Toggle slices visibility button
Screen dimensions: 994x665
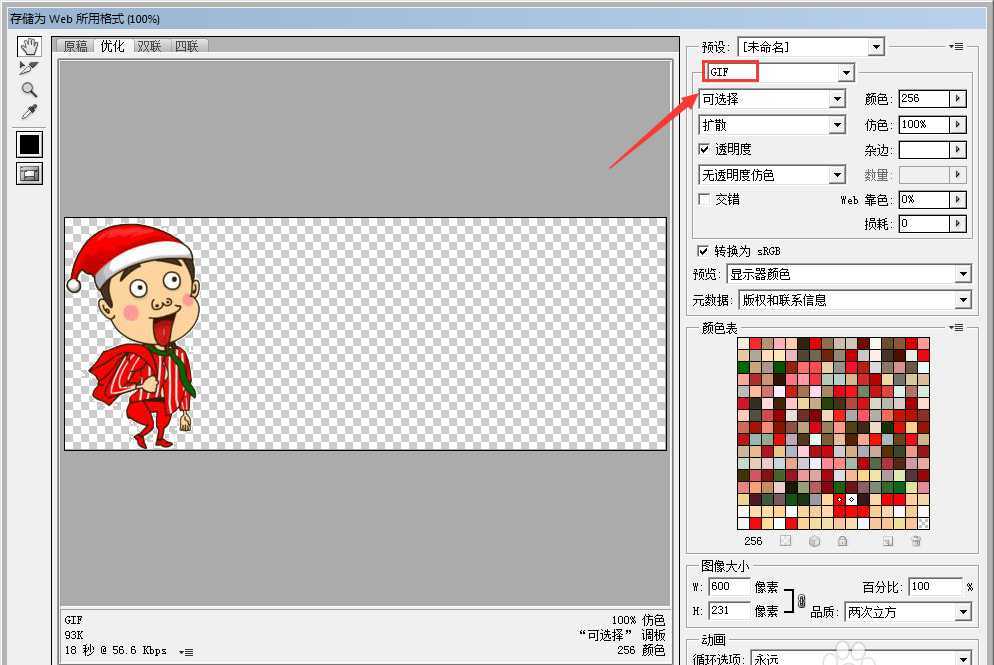[x=30, y=174]
